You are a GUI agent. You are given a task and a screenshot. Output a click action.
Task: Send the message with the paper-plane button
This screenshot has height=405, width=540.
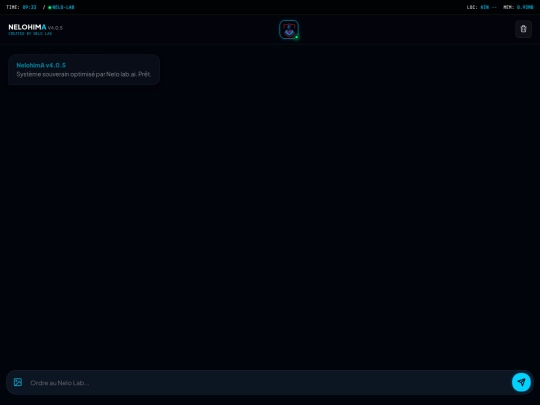(x=521, y=382)
